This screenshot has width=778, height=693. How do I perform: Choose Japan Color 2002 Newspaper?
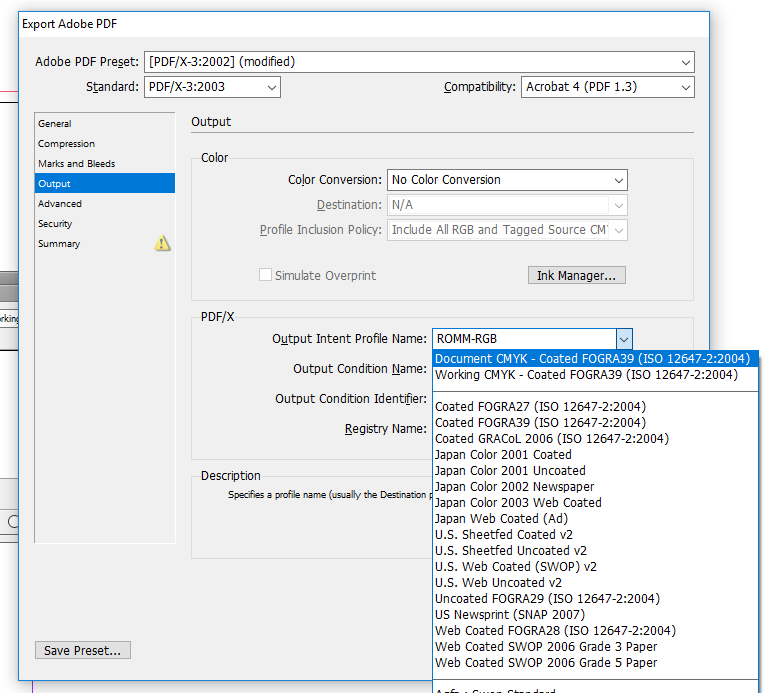point(595,487)
